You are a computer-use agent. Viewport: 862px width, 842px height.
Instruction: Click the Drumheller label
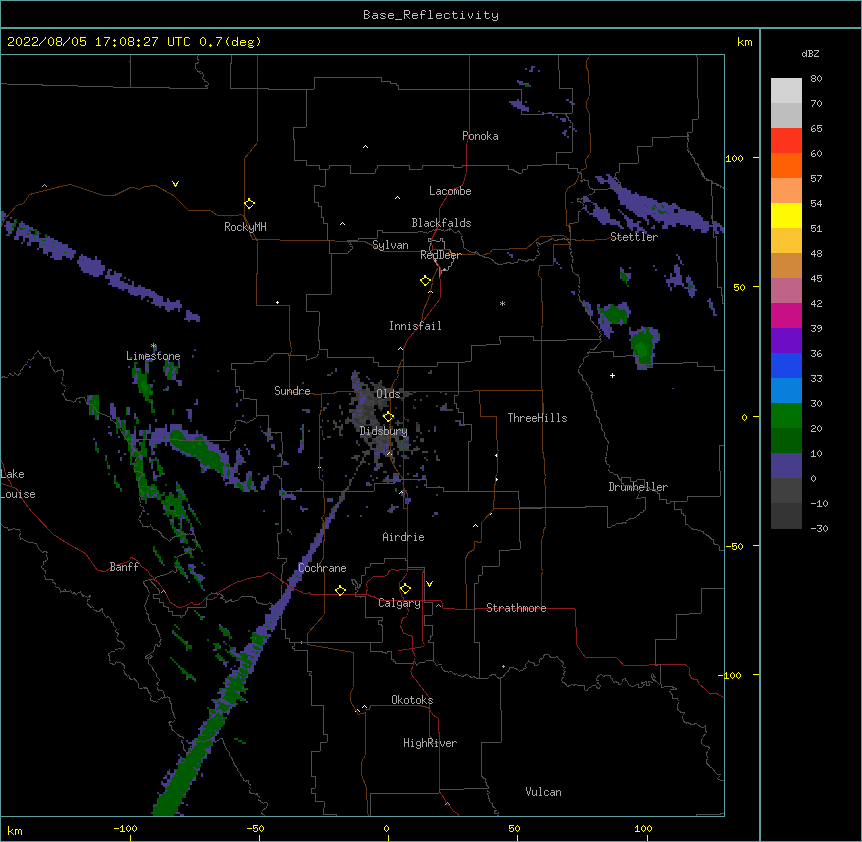638,487
